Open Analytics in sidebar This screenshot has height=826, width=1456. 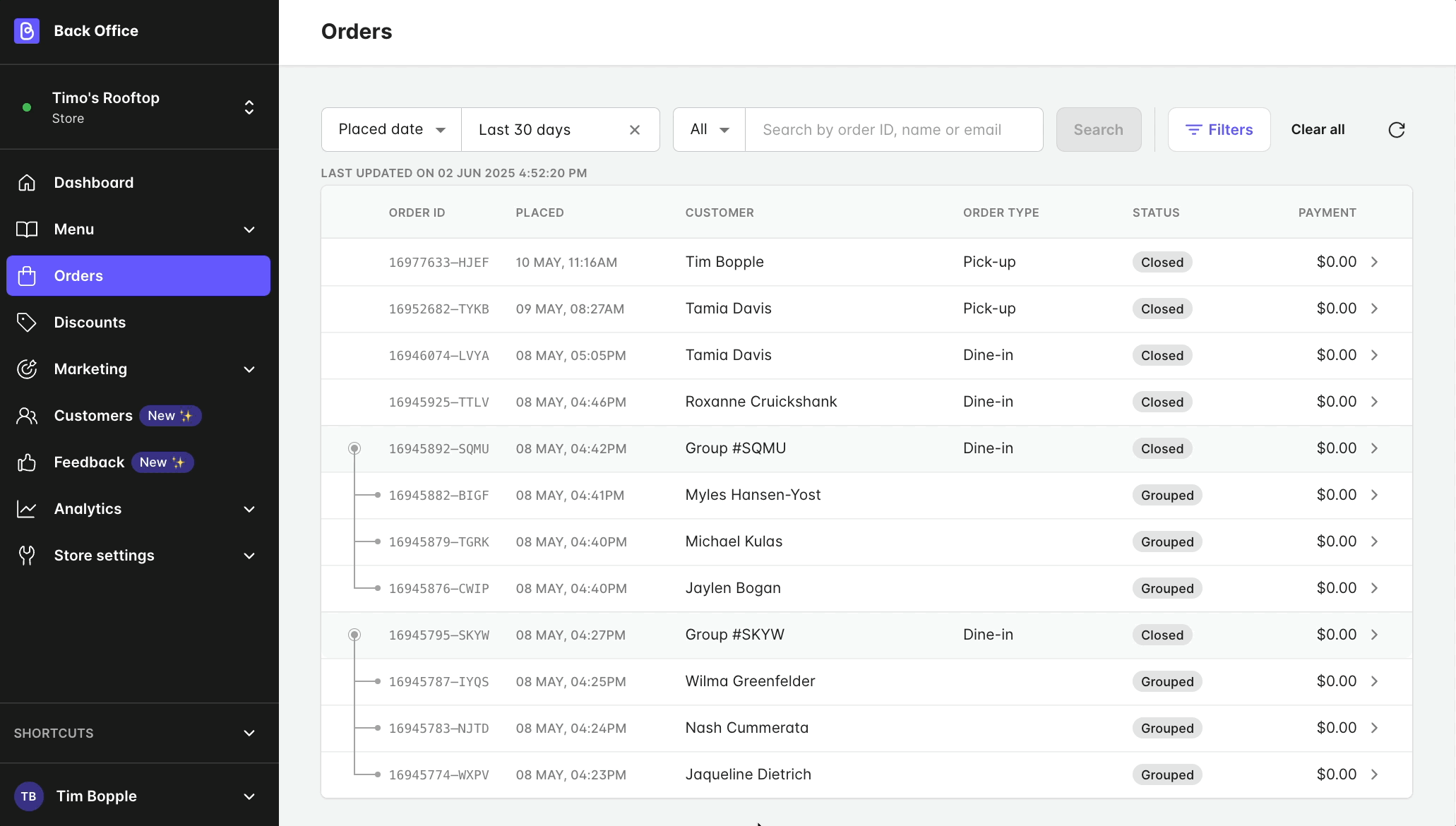138,509
